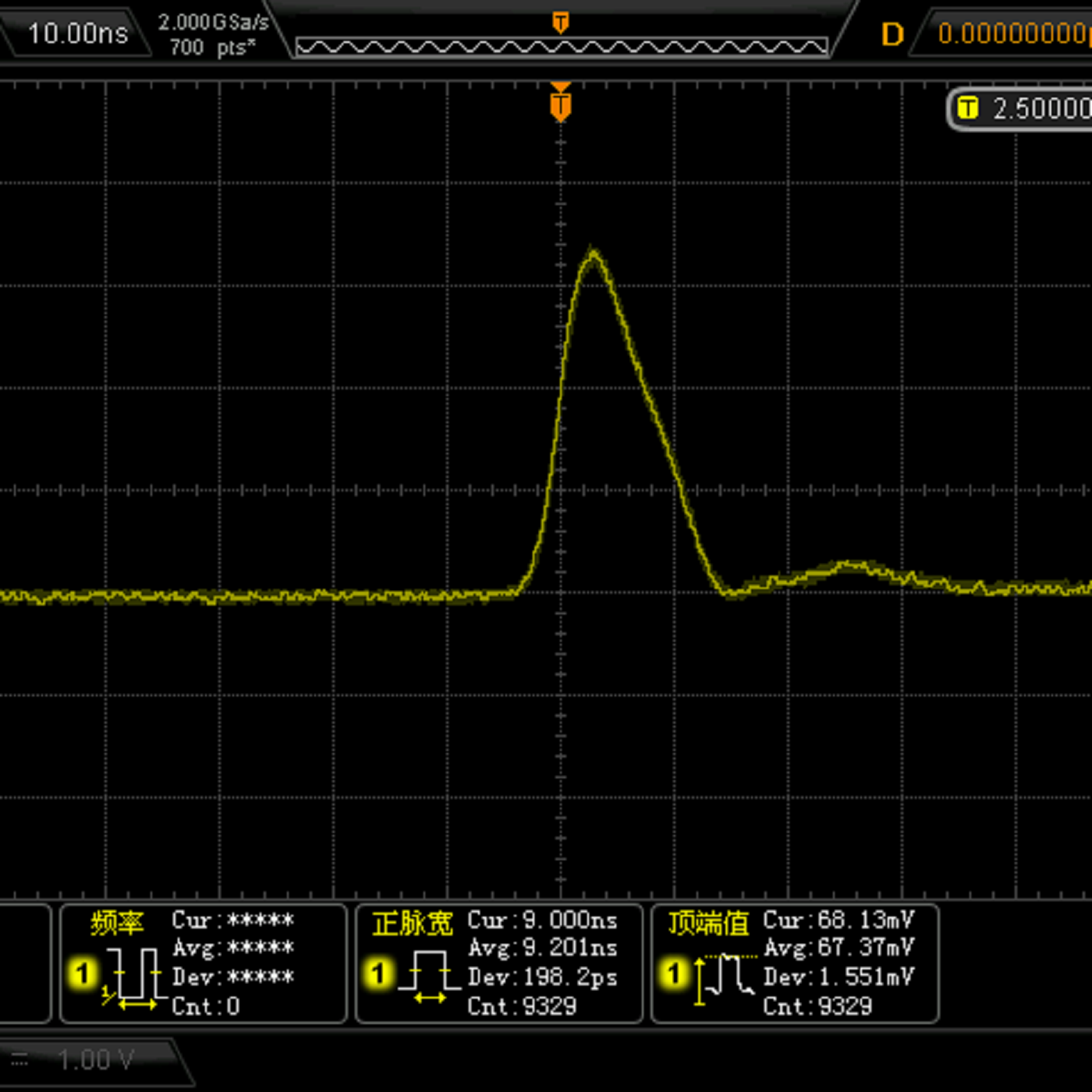Viewport: 1092px width, 1092px height.
Task: Select channel 1 badge in the 顶端值 panel
Action: [674, 973]
